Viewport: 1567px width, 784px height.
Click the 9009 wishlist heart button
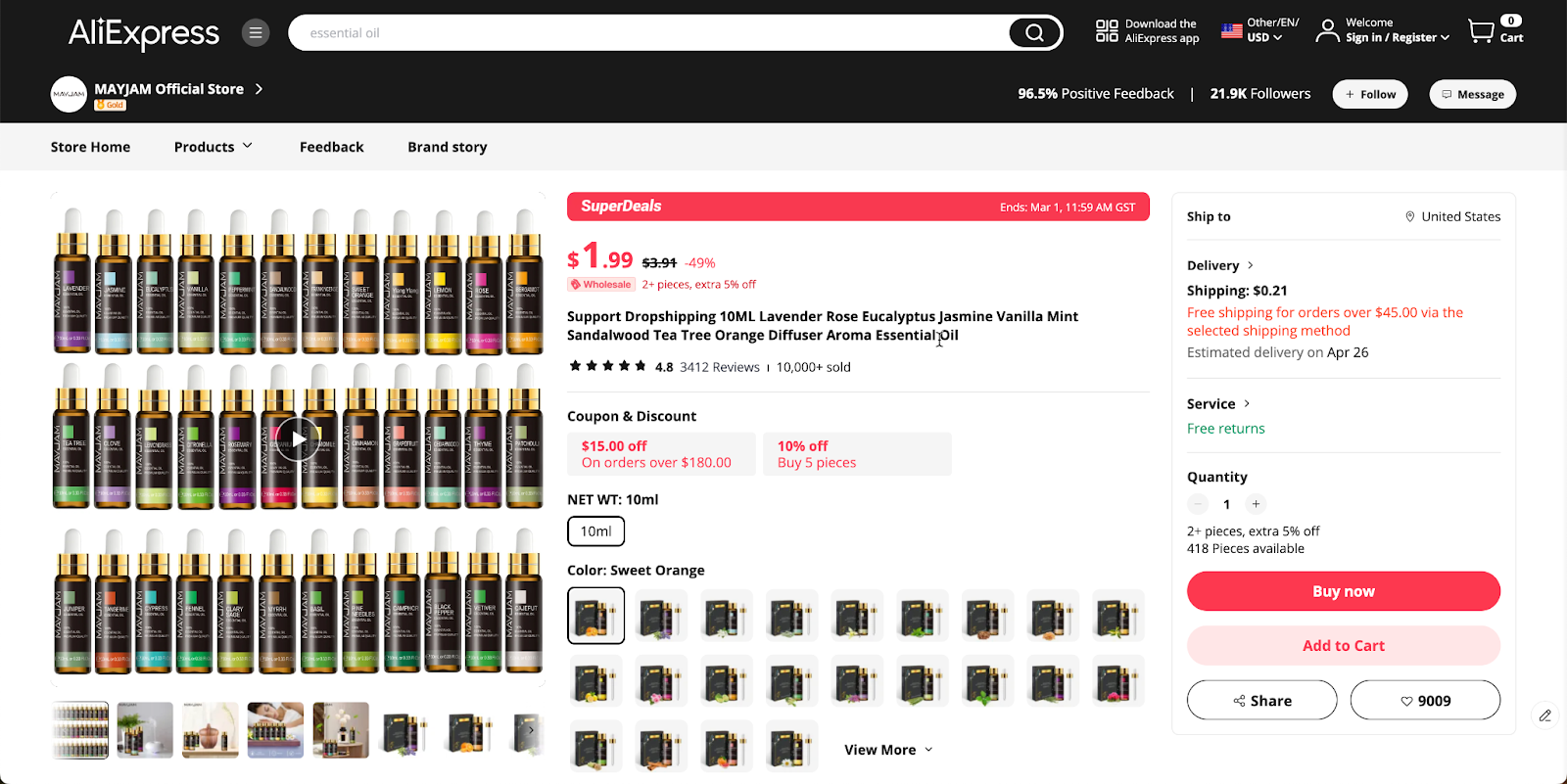pos(1425,700)
